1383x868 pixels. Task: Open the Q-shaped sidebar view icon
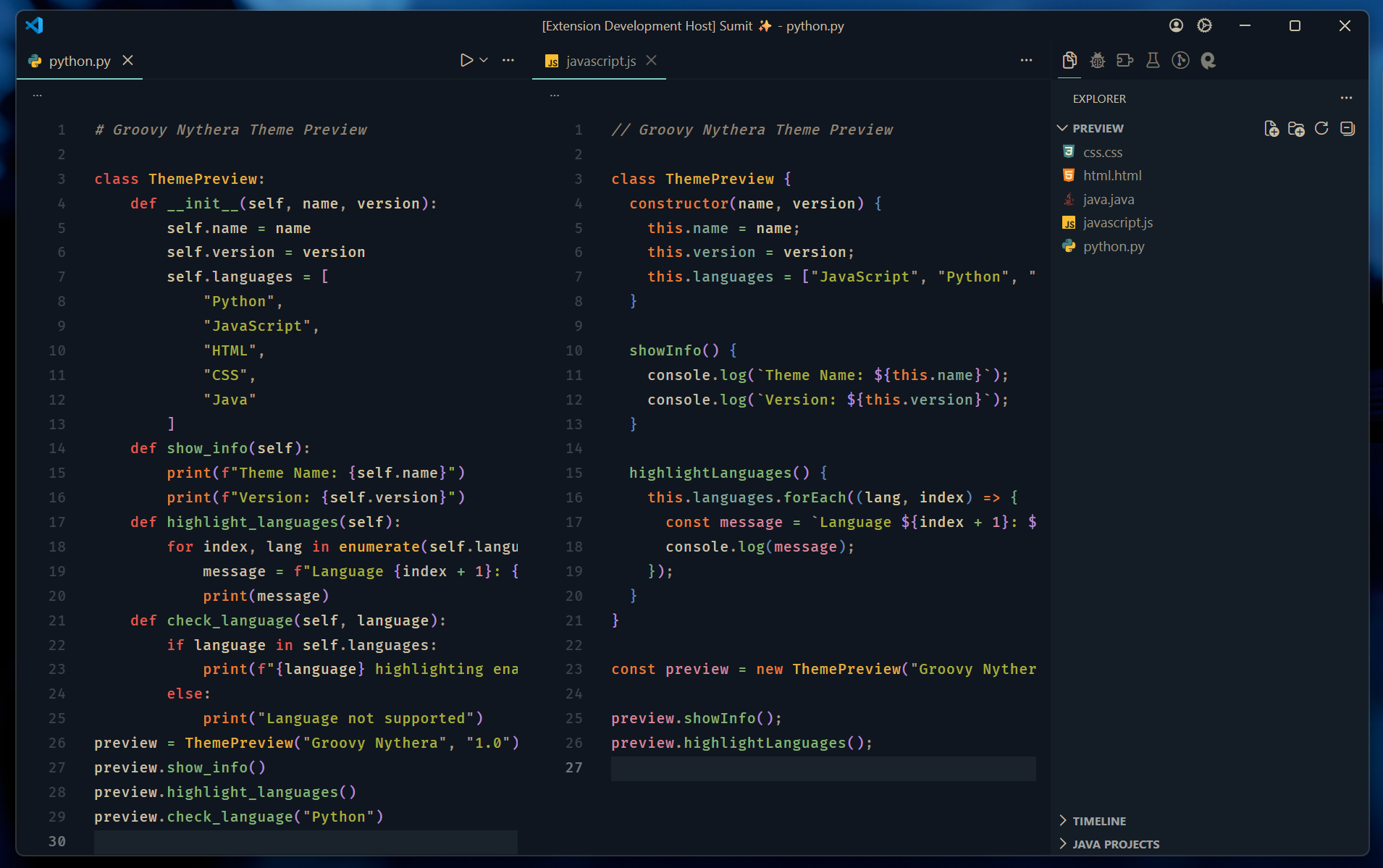[x=1208, y=61]
